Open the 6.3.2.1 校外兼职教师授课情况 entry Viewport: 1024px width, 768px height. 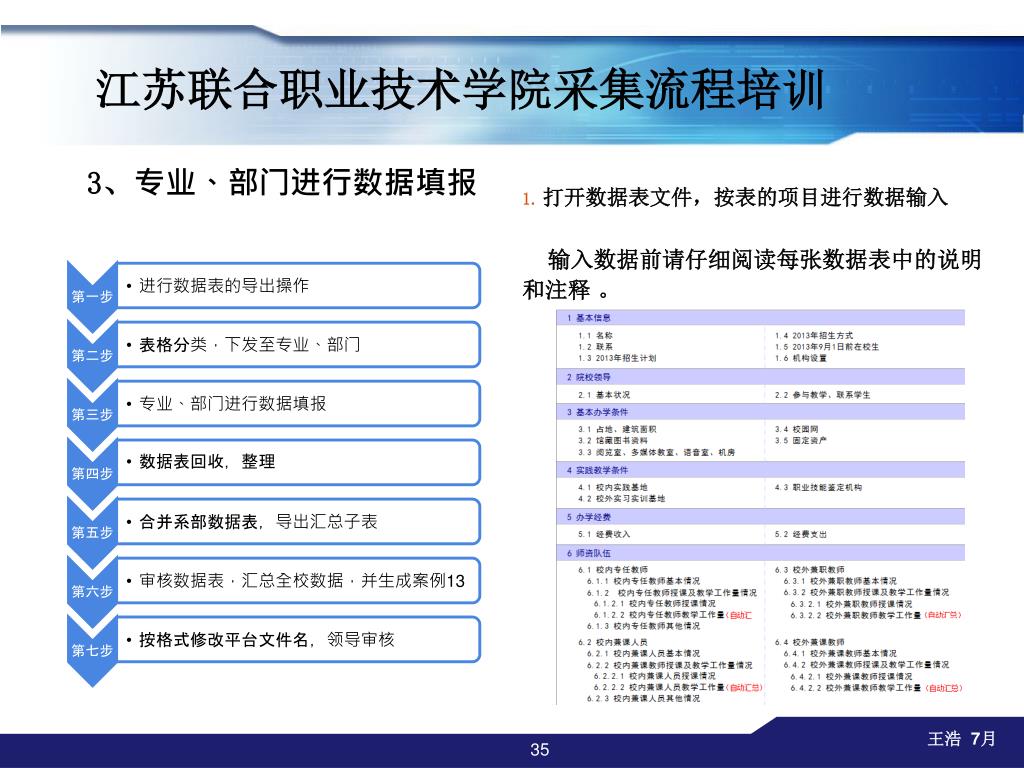coord(852,603)
